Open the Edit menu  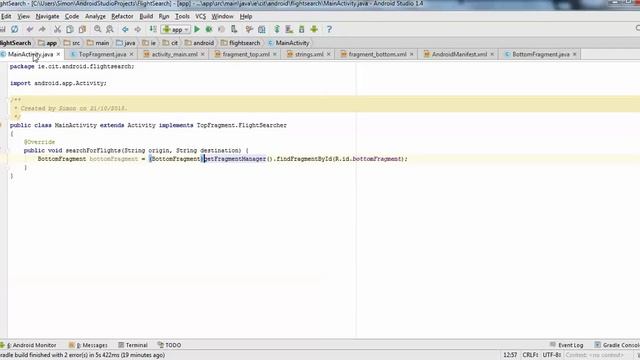coord(6,16)
